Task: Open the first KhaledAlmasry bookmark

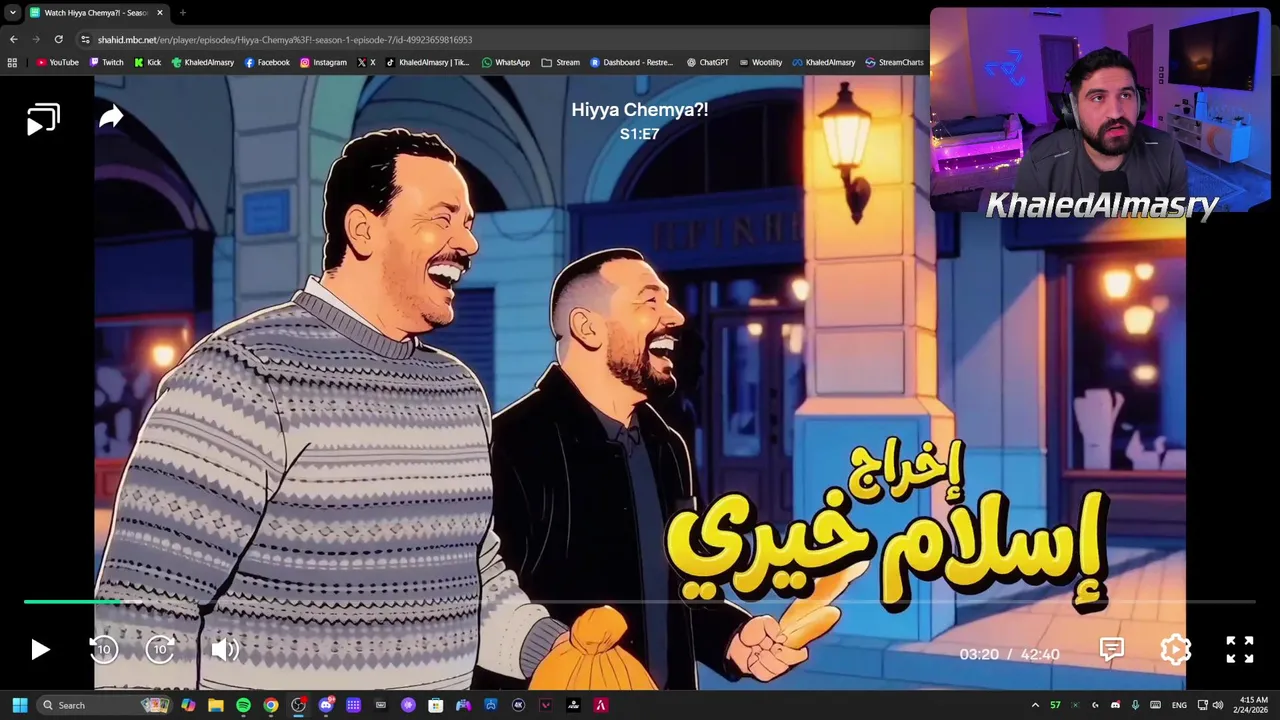Action: point(202,62)
